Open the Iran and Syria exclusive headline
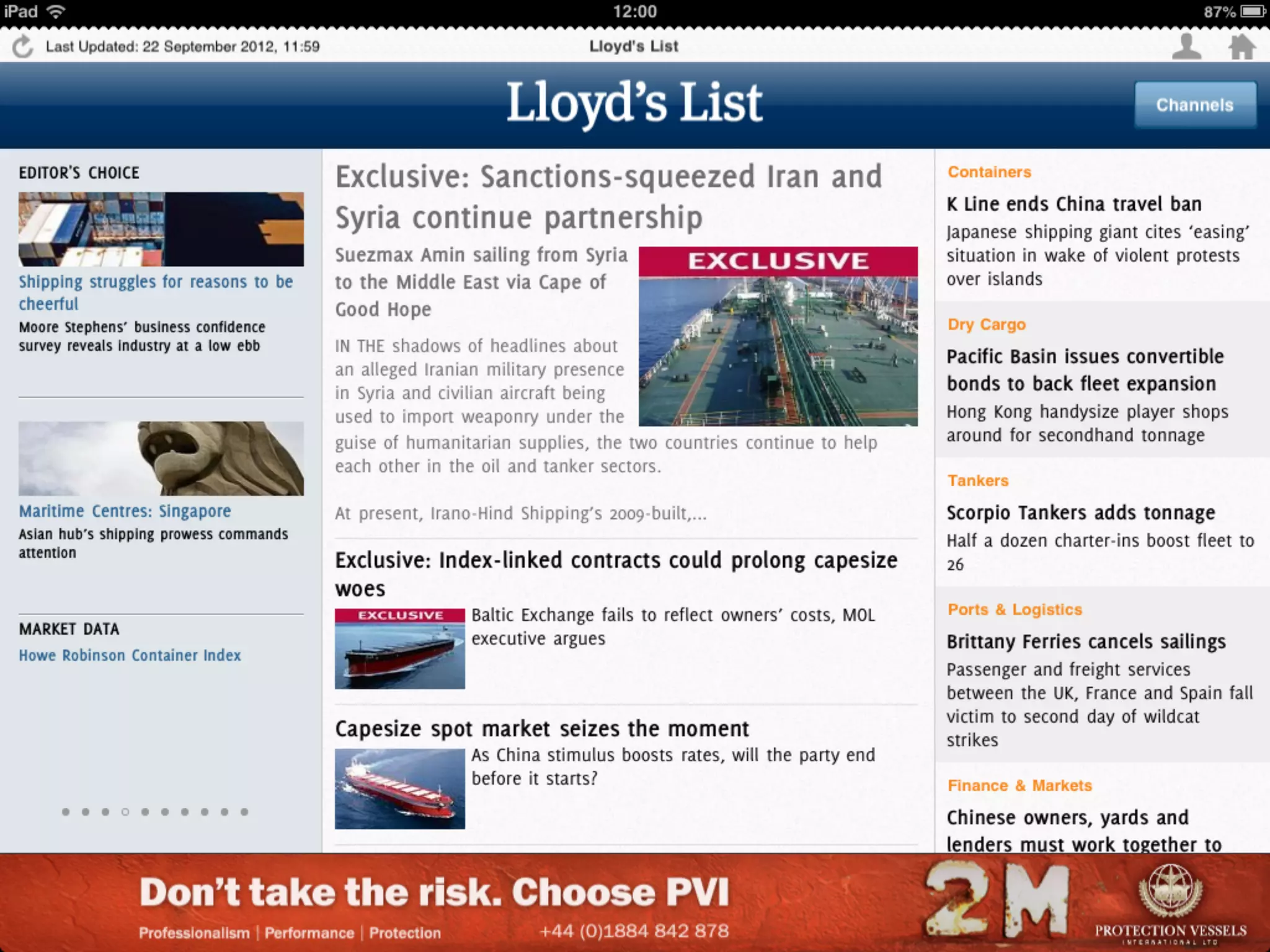Screen dimensions: 1270x952 pos(608,196)
